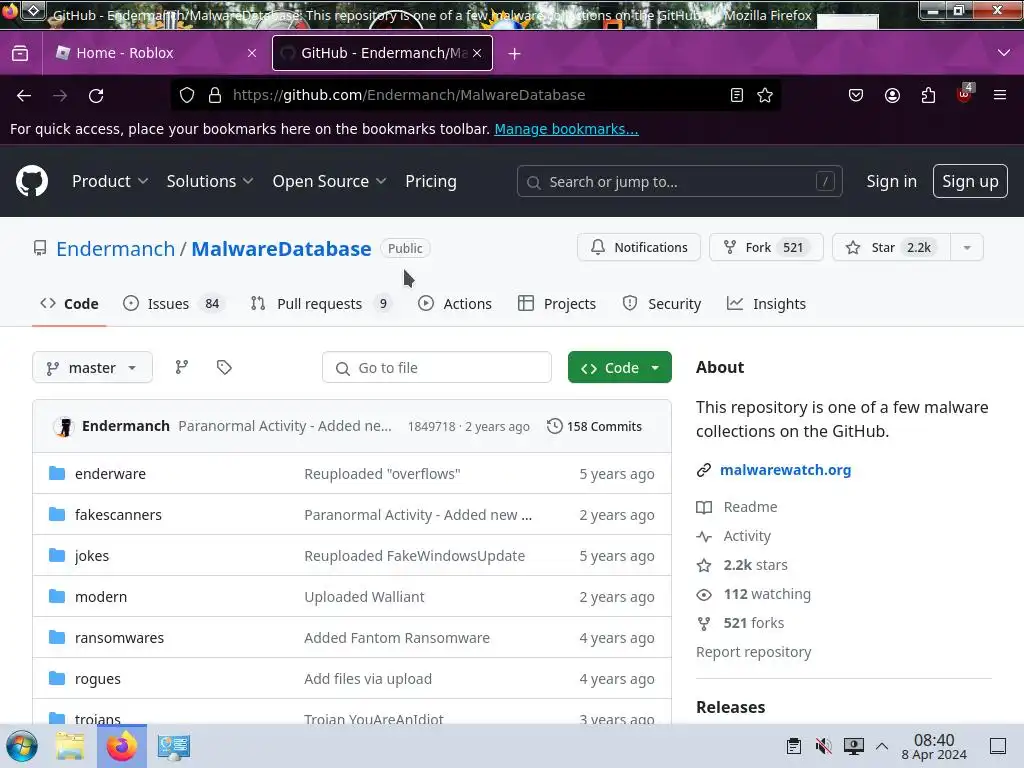Image resolution: width=1024 pixels, height=768 pixels.
Task: Open the Firefox hamburger menu
Action: click(x=1000, y=95)
